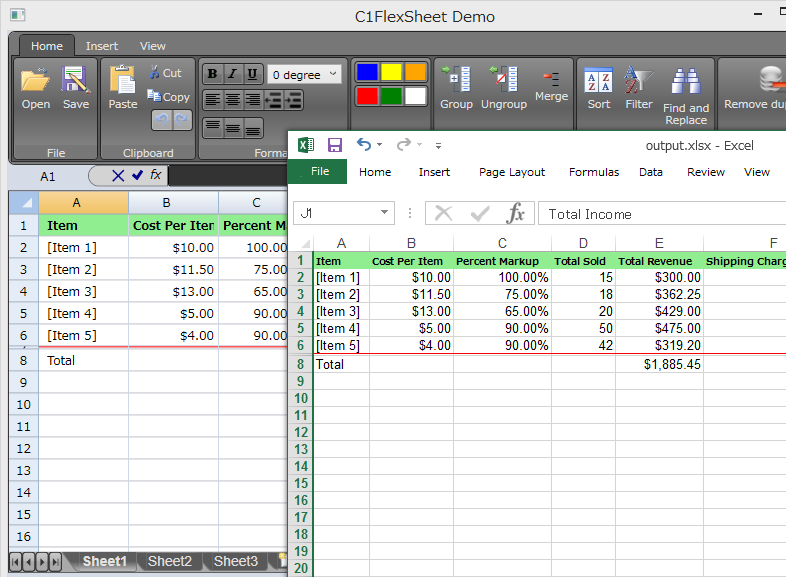Select column A header in FlexSheet
Screen dimensions: 786x577
click(83, 203)
